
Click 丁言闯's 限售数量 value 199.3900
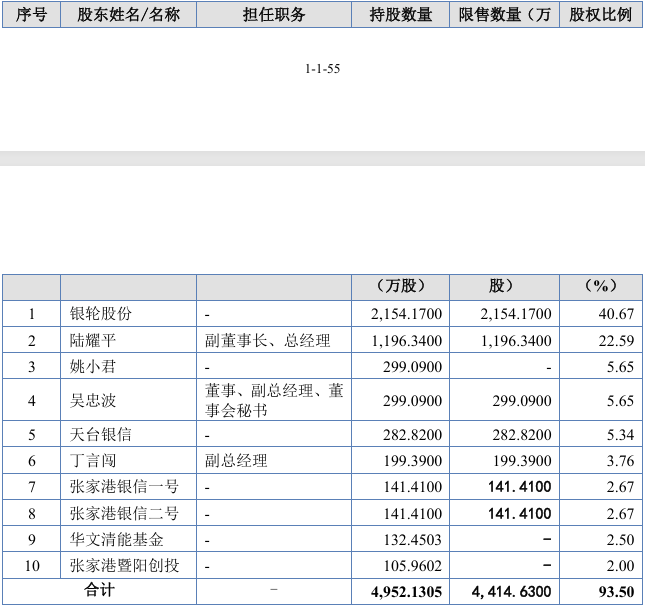tap(522, 461)
